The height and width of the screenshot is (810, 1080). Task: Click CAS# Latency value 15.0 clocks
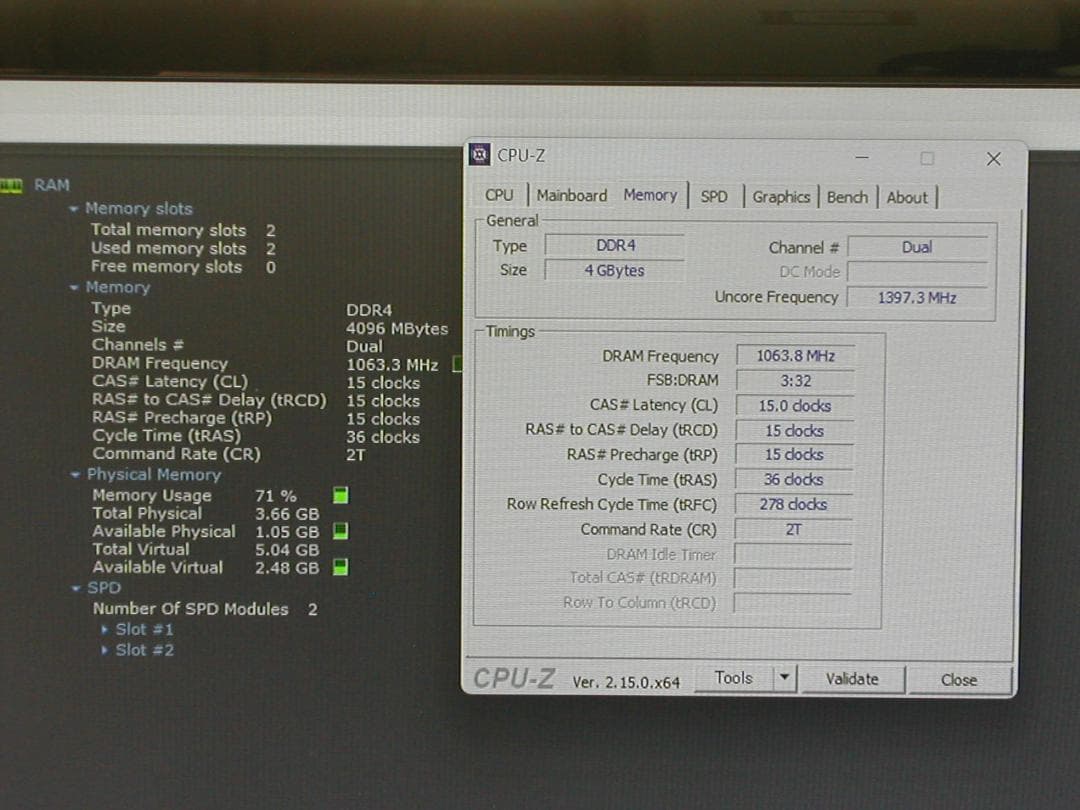click(795, 406)
